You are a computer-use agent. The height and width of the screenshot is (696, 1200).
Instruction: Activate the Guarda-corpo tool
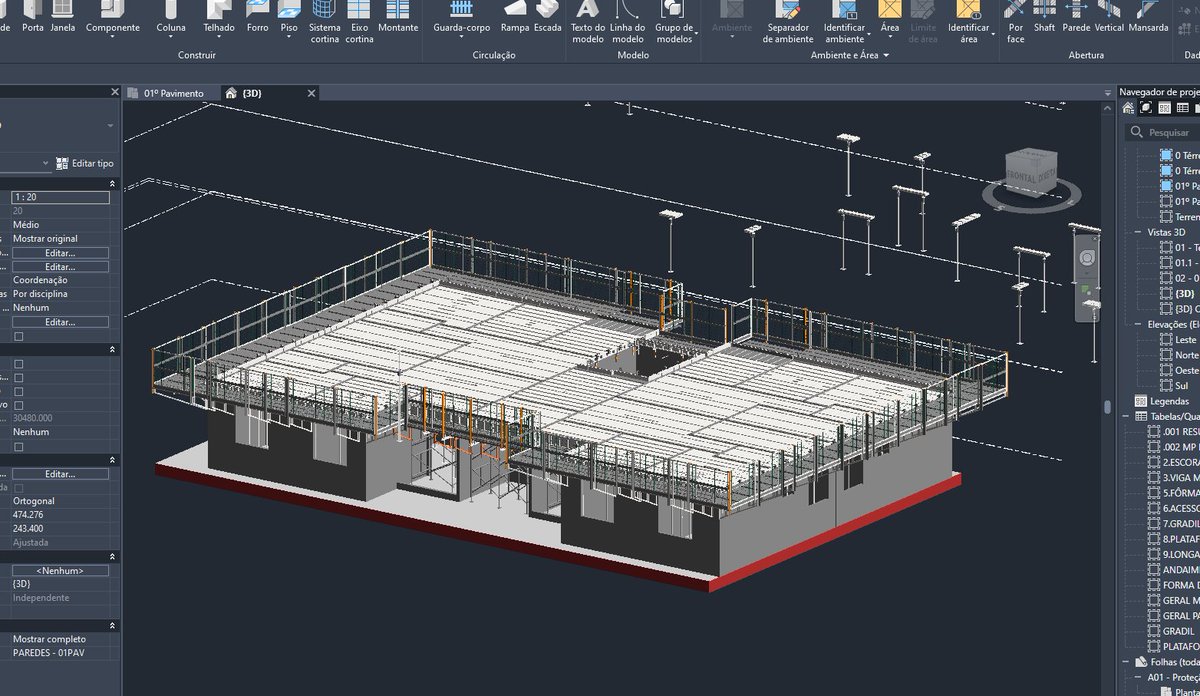pyautogui.click(x=464, y=20)
